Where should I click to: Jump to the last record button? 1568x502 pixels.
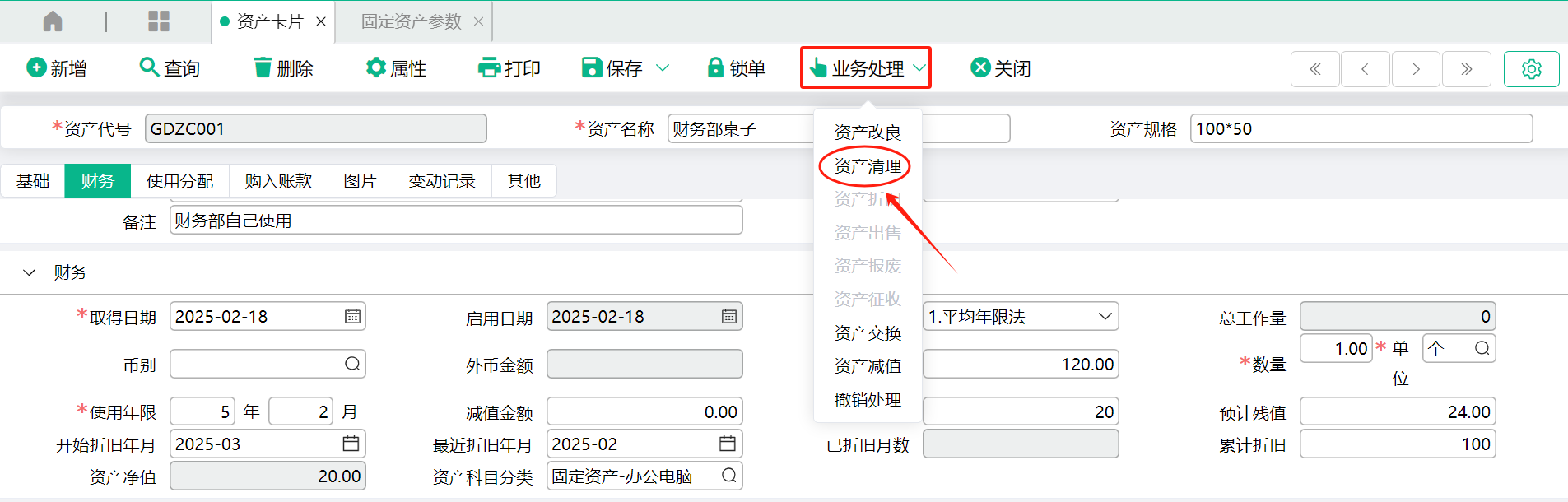coord(1466,69)
